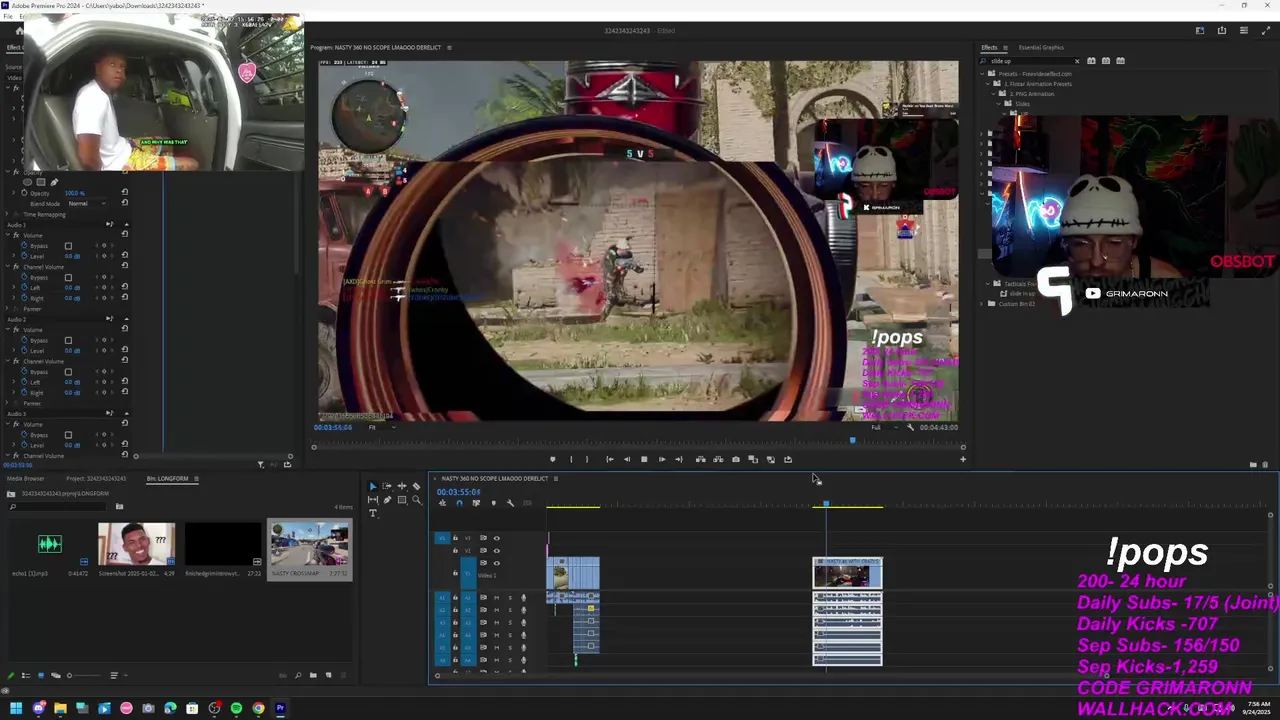Click the Find icon in project panel
Viewport: 1280px width, 720px height.
coord(298,675)
